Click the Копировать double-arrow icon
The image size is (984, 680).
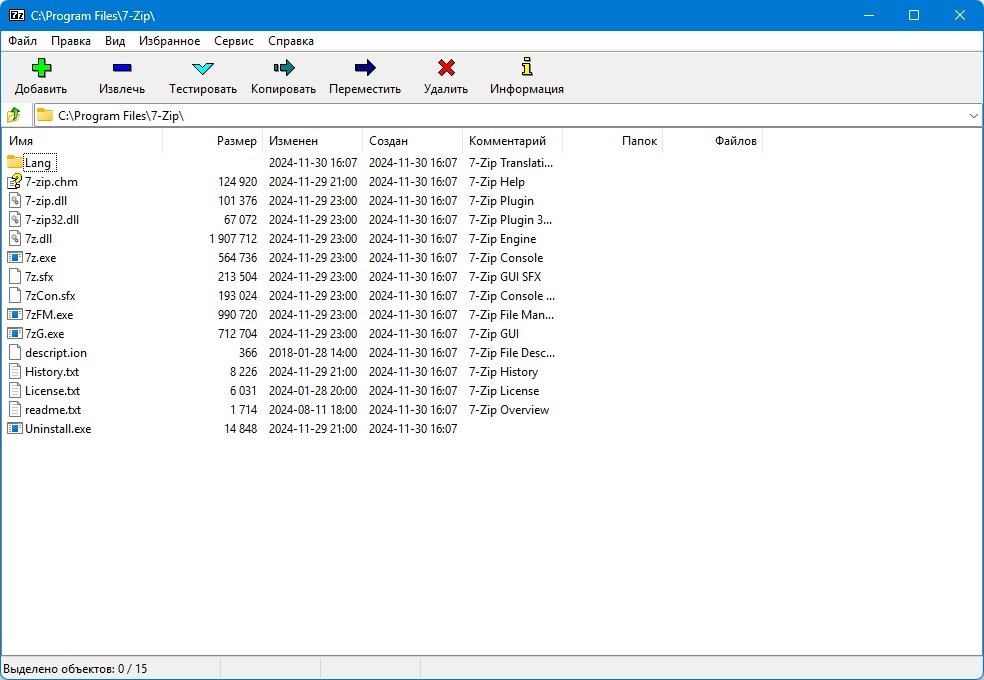tap(284, 67)
